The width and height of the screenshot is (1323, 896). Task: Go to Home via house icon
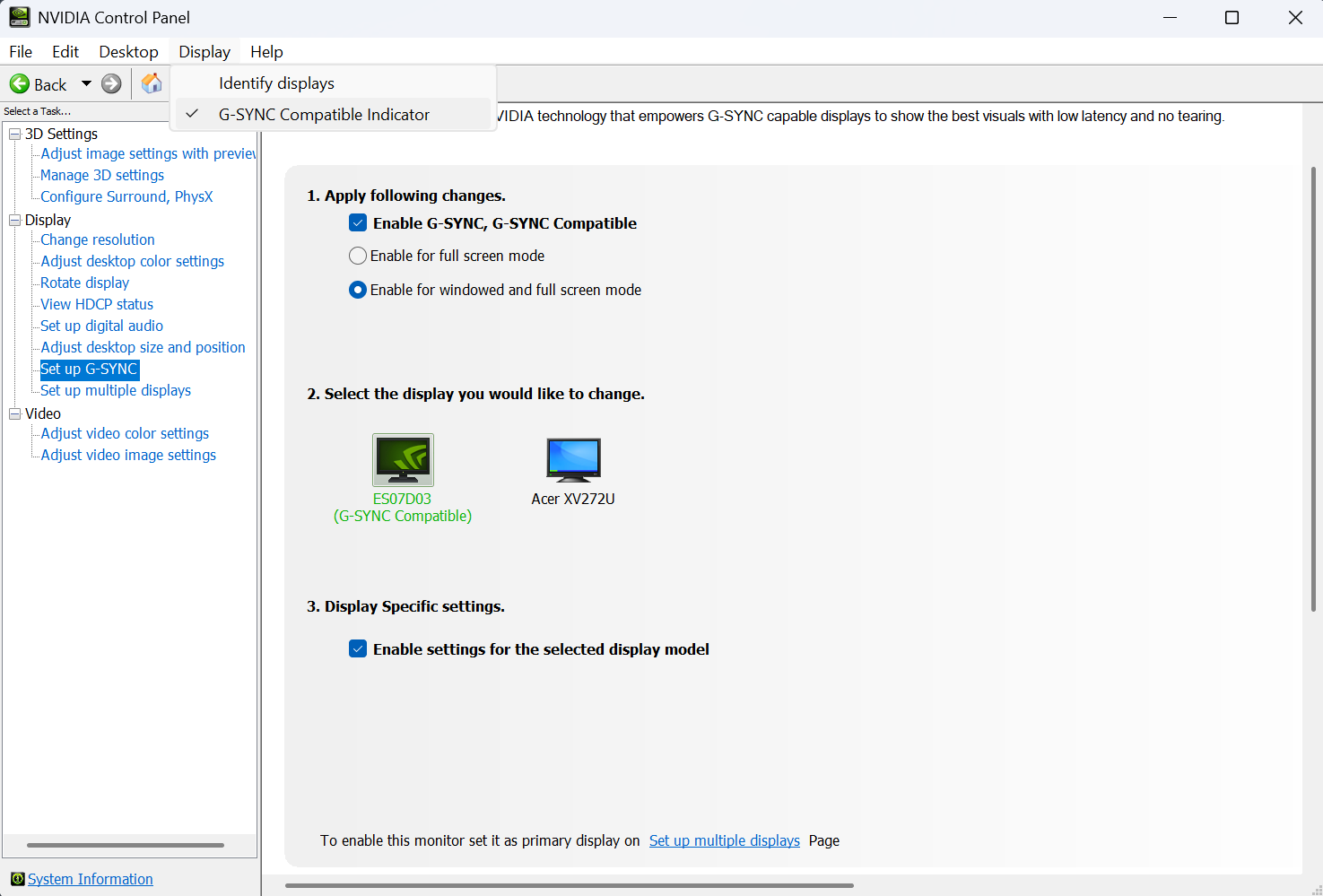click(x=152, y=83)
